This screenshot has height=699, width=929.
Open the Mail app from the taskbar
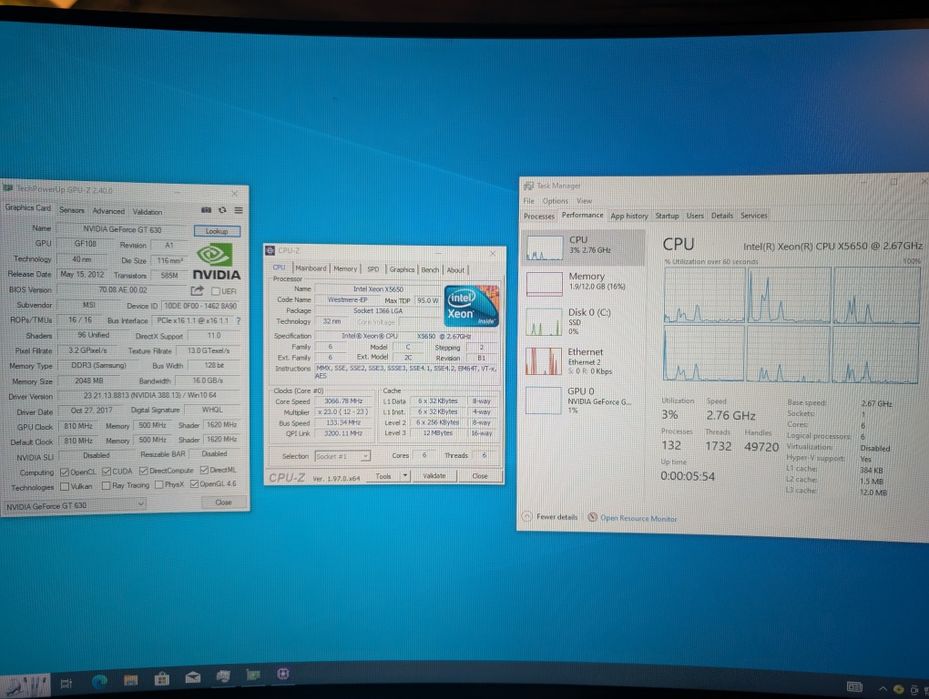(x=193, y=678)
